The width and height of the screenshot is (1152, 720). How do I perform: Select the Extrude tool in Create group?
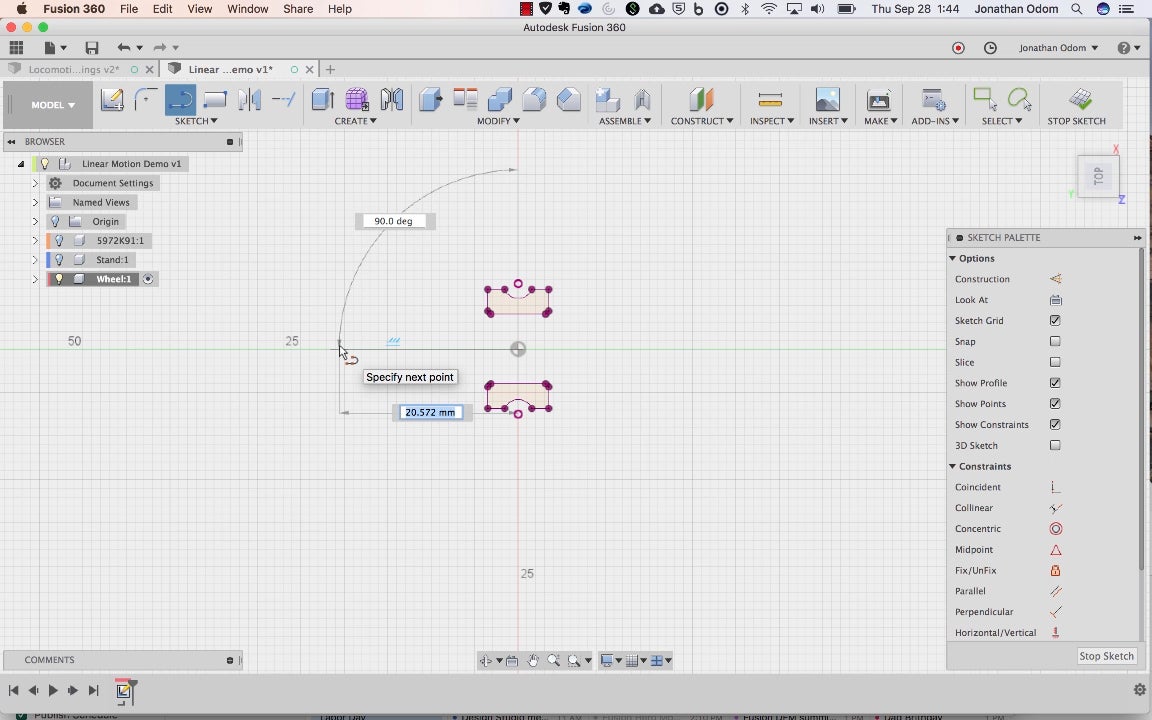click(322, 99)
